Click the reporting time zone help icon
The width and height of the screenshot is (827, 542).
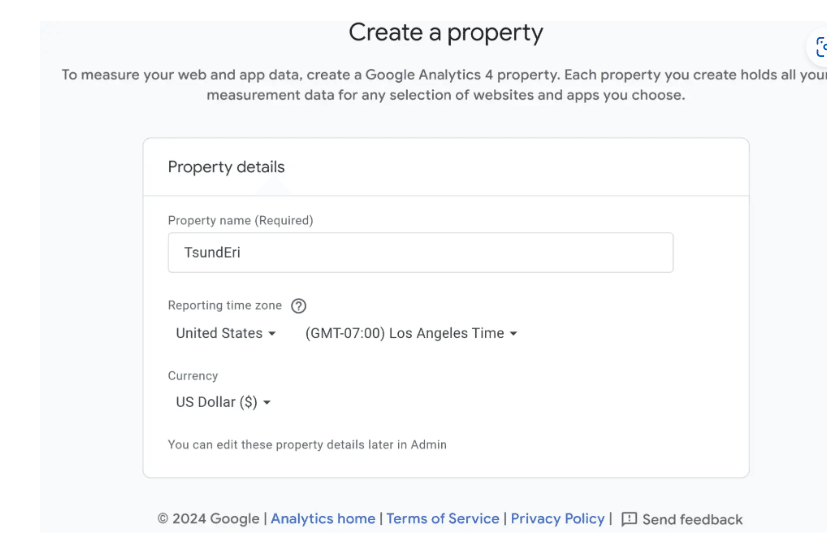click(299, 306)
